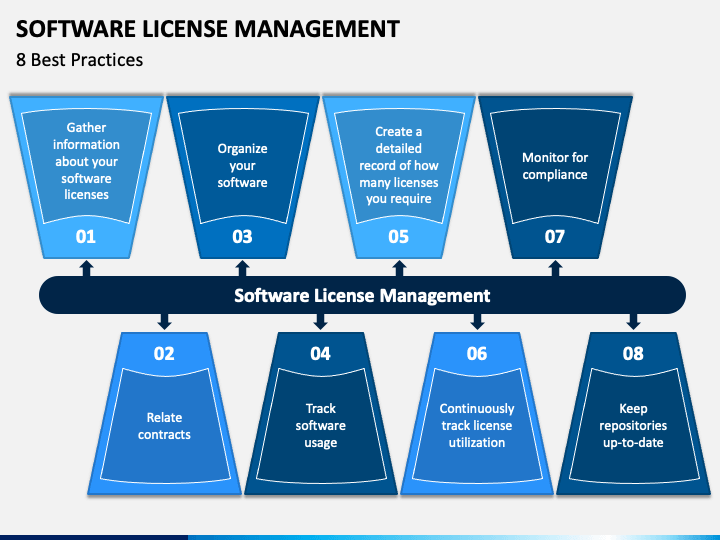720x540 pixels.
Task: Click 'Gather information about your software licenses' text
Action: point(86,161)
